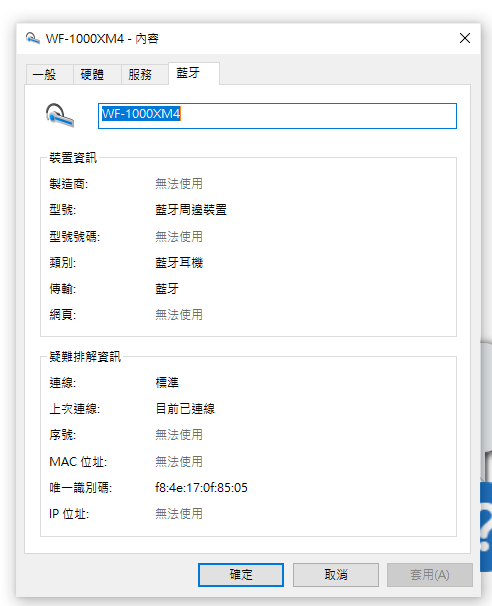This screenshot has height=606, width=492.
Task: Click the 序號 label
Action: tap(63, 435)
